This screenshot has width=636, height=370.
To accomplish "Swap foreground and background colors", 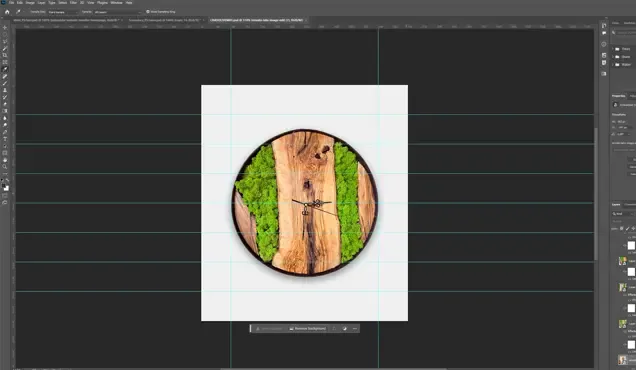I will click(7, 180).
